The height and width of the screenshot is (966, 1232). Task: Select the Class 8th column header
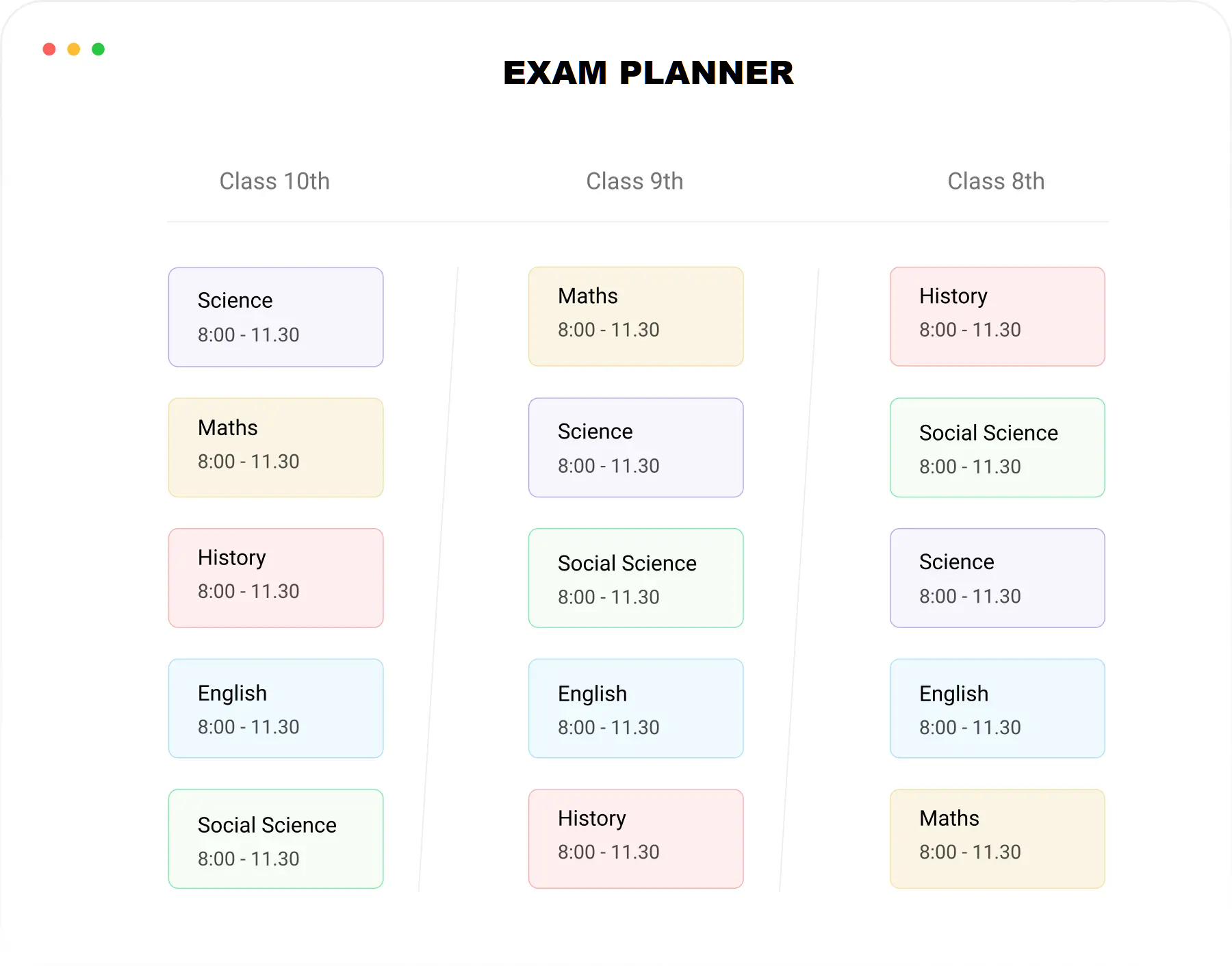(x=996, y=181)
